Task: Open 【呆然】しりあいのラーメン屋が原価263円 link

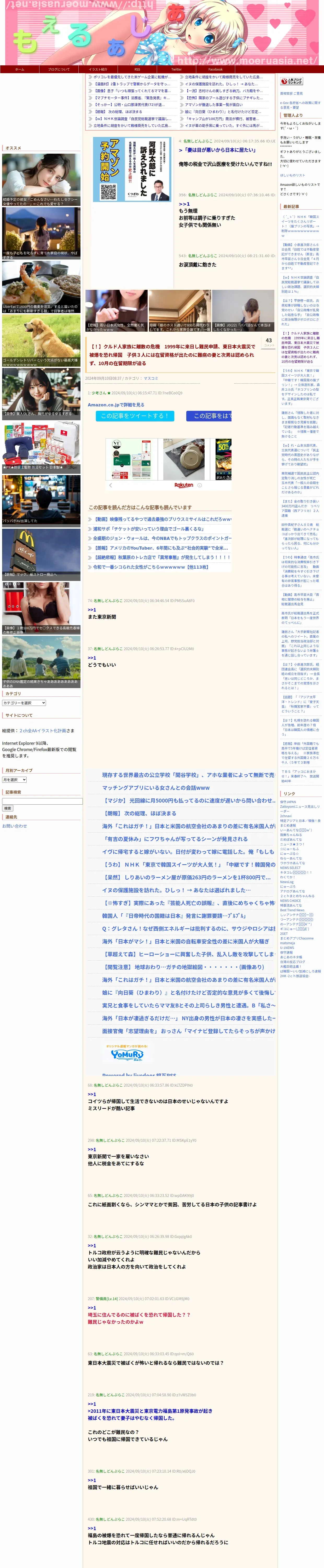Action: click(x=186, y=877)
